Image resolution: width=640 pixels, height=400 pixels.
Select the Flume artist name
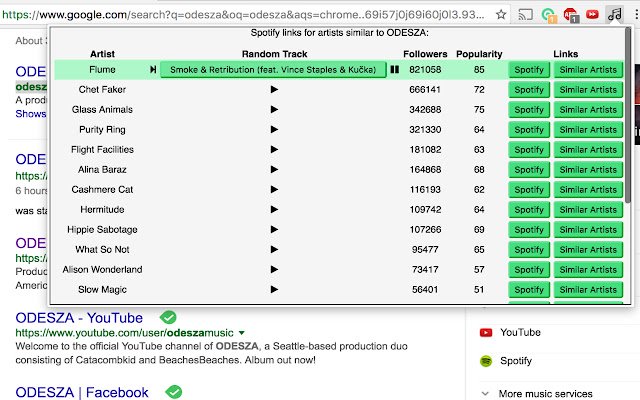tap(102, 69)
